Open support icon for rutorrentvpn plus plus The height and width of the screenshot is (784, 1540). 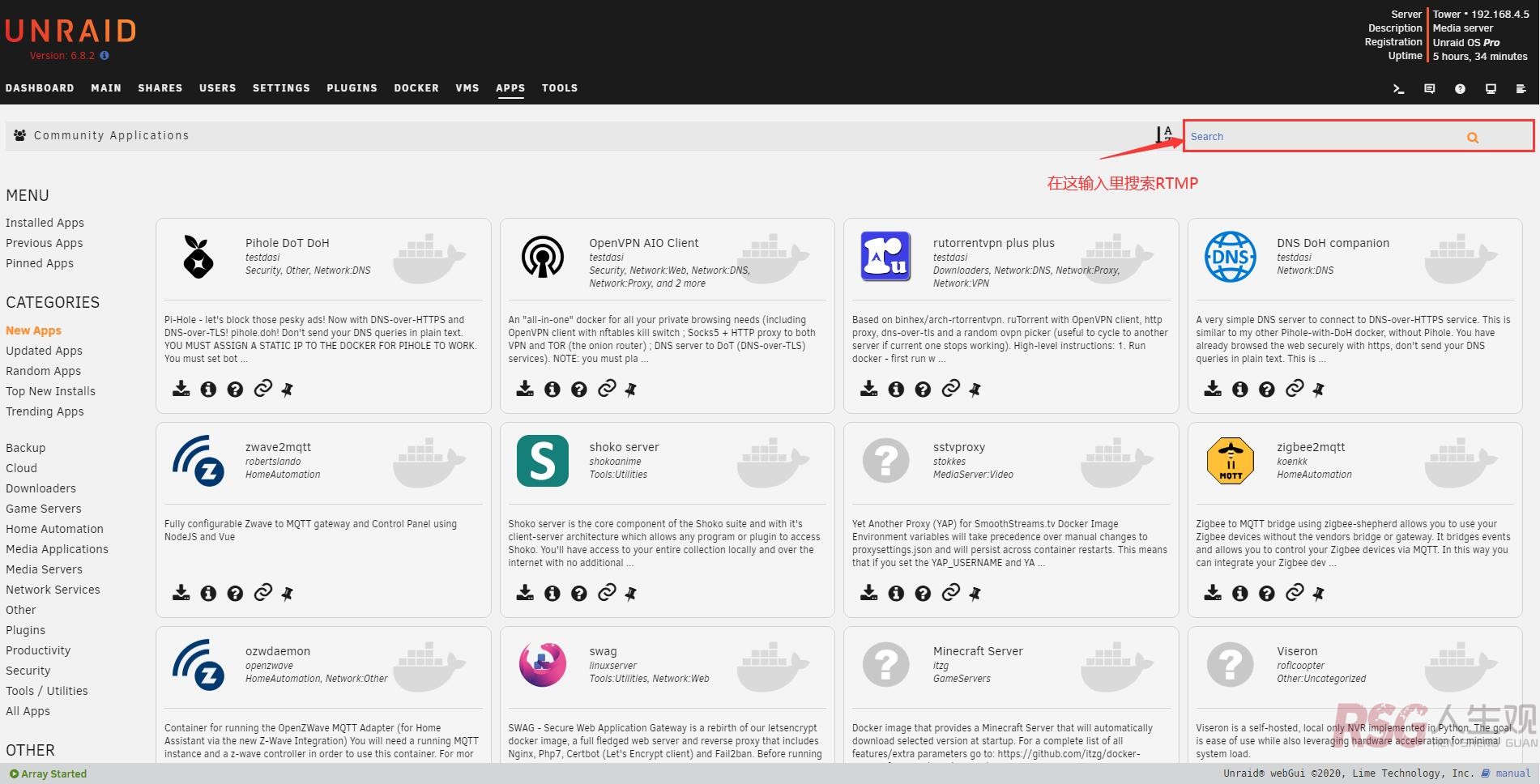(923, 390)
